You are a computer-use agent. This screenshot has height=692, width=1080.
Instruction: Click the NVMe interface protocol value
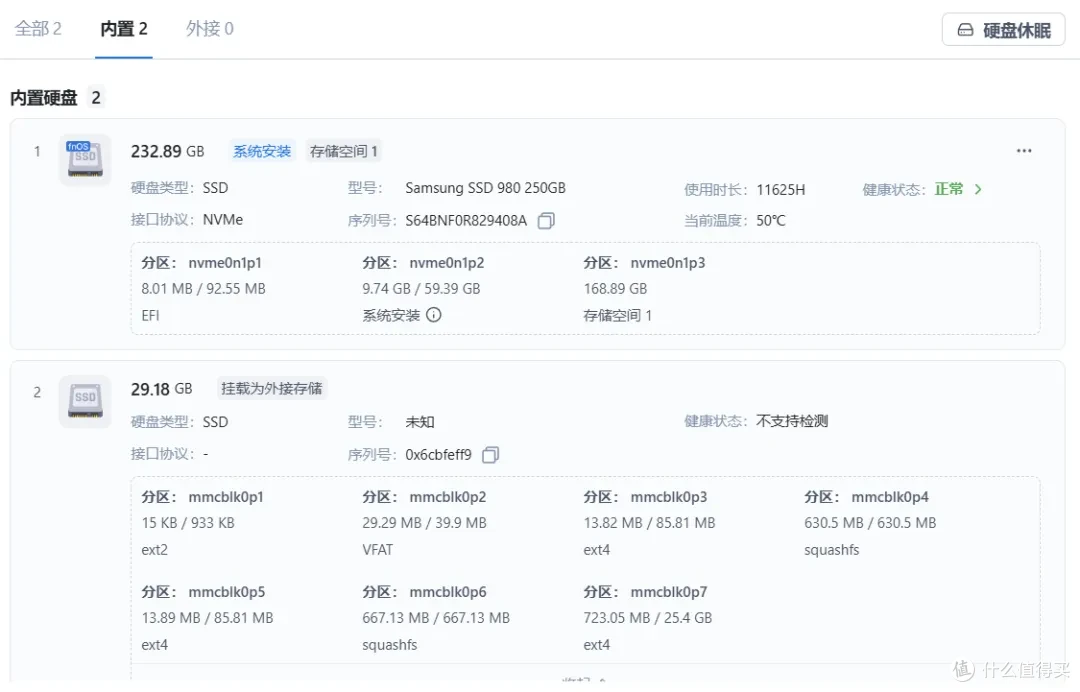[x=222, y=220]
